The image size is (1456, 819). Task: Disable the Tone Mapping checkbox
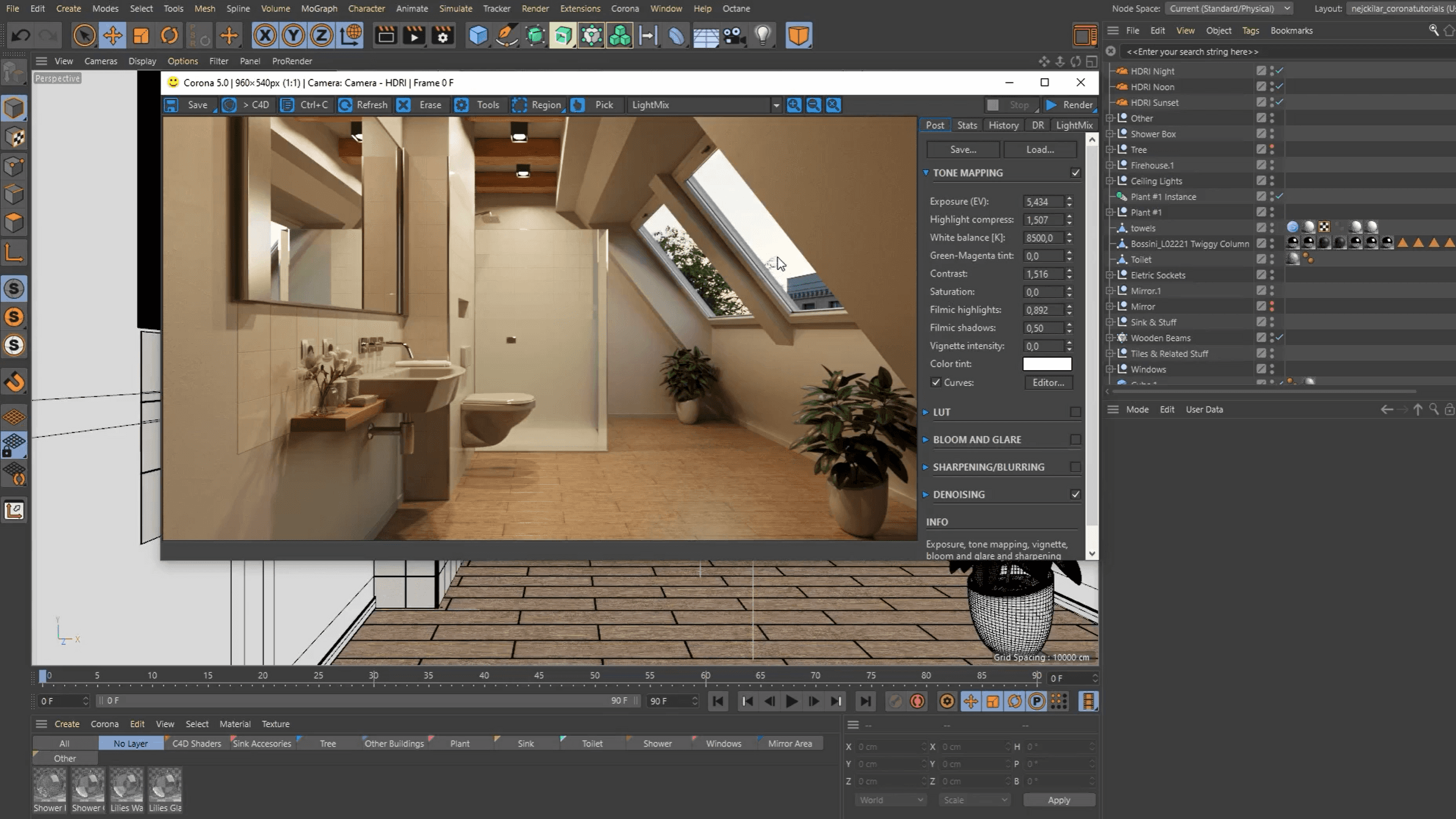click(x=1075, y=173)
